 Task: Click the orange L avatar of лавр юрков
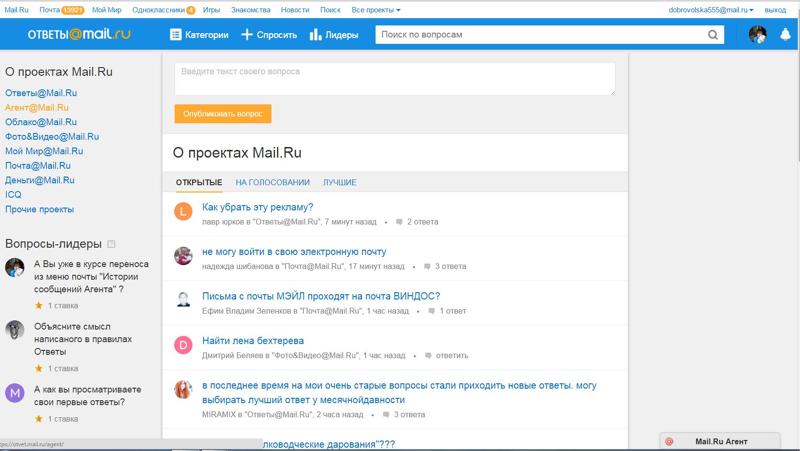click(183, 211)
